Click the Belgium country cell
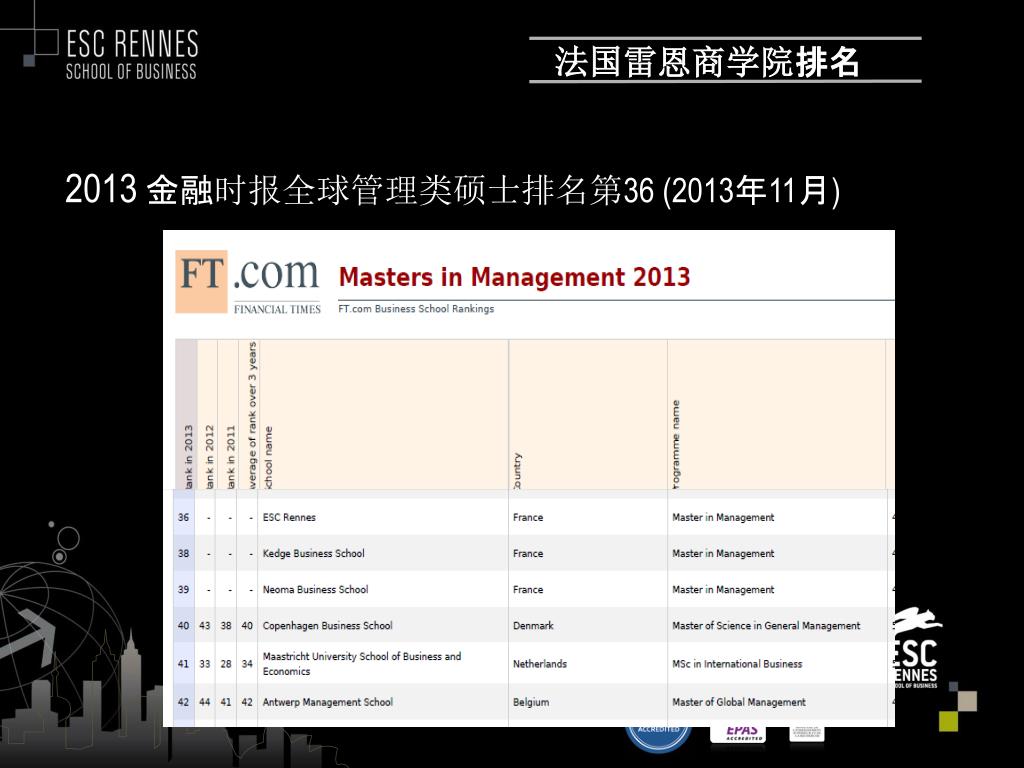The height and width of the screenshot is (768, 1024). [531, 702]
